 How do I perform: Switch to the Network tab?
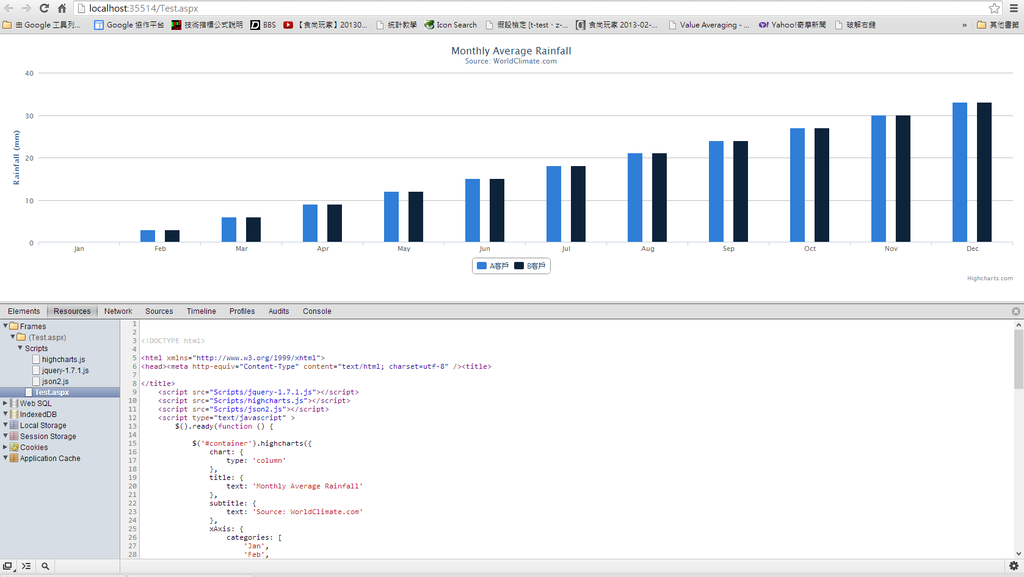tap(118, 311)
